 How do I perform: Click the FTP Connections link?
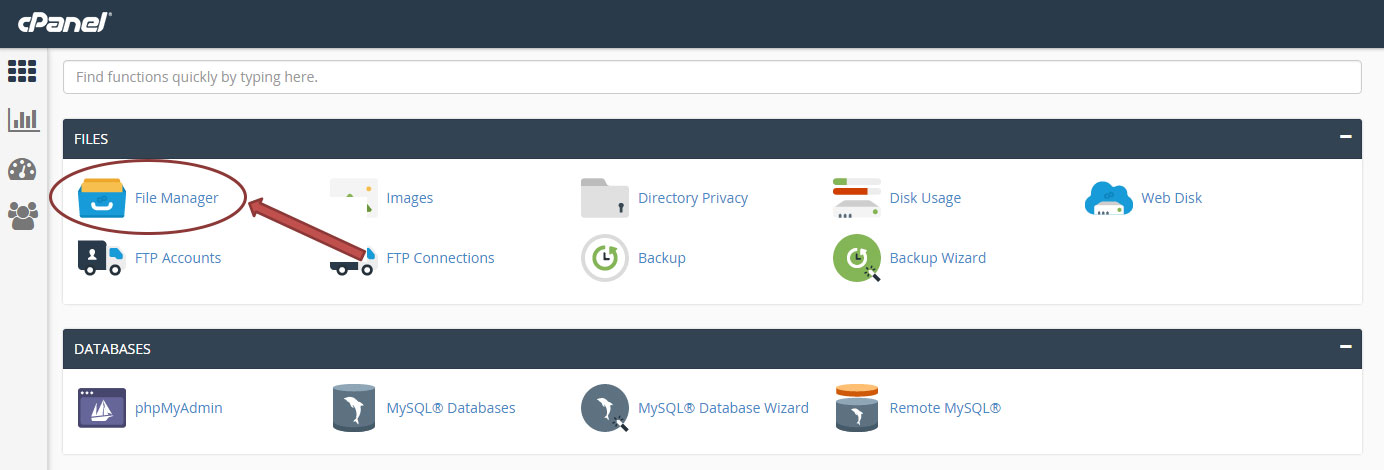point(440,258)
